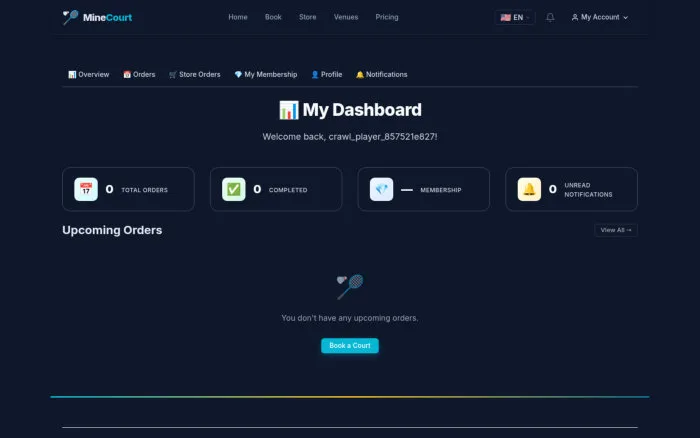Go to Home in the top navigation
Image resolution: width=700 pixels, height=438 pixels.
point(238,17)
